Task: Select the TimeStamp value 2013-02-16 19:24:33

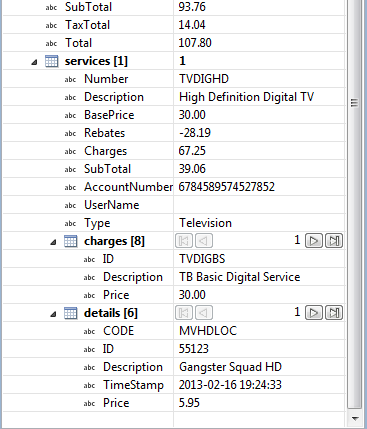Action: (x=230, y=385)
